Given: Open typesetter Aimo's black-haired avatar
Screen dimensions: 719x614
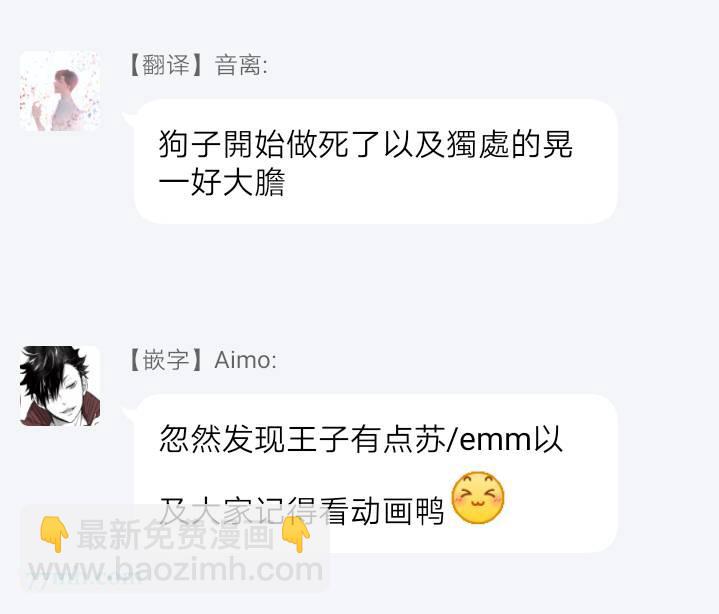Looking at the screenshot, I should pos(60,386).
